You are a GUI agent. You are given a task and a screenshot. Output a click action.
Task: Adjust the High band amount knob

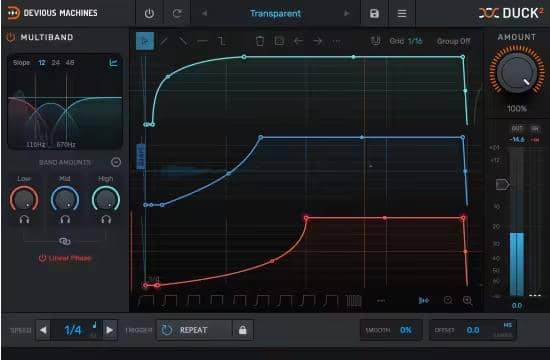click(106, 199)
